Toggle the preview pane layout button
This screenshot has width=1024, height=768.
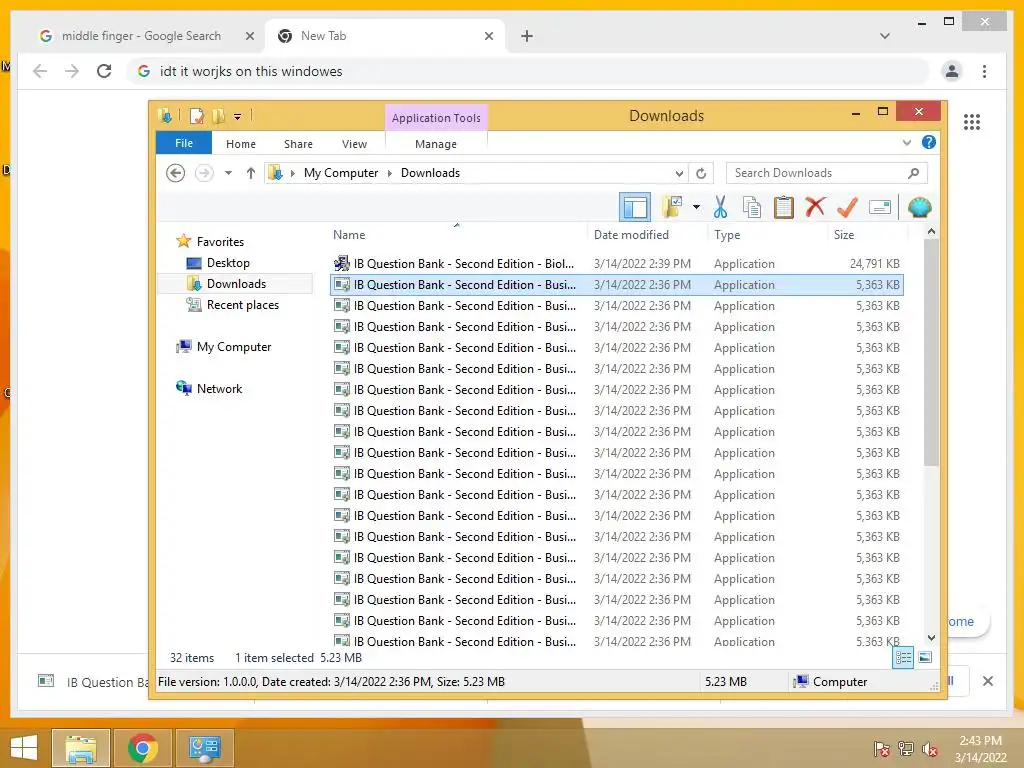(635, 207)
